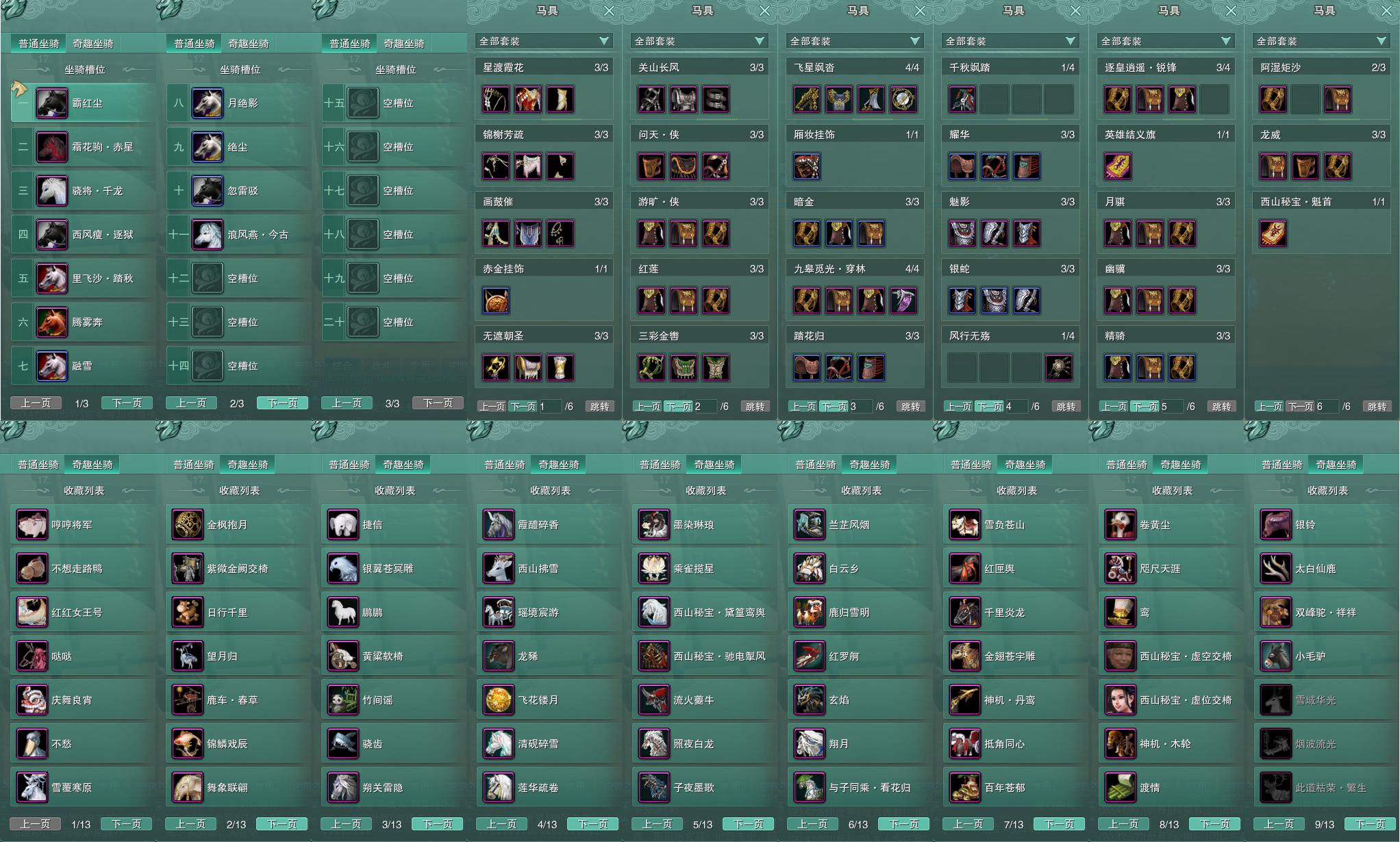The width and height of the screenshot is (1400, 842).
Task: Expand 全部套装 dropdown above 千秋飒踏
Action: click(x=1010, y=41)
